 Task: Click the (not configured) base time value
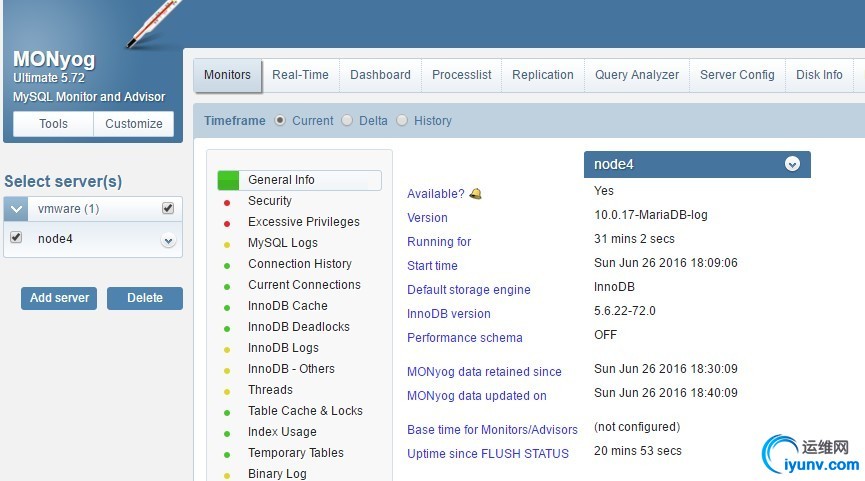pos(637,427)
